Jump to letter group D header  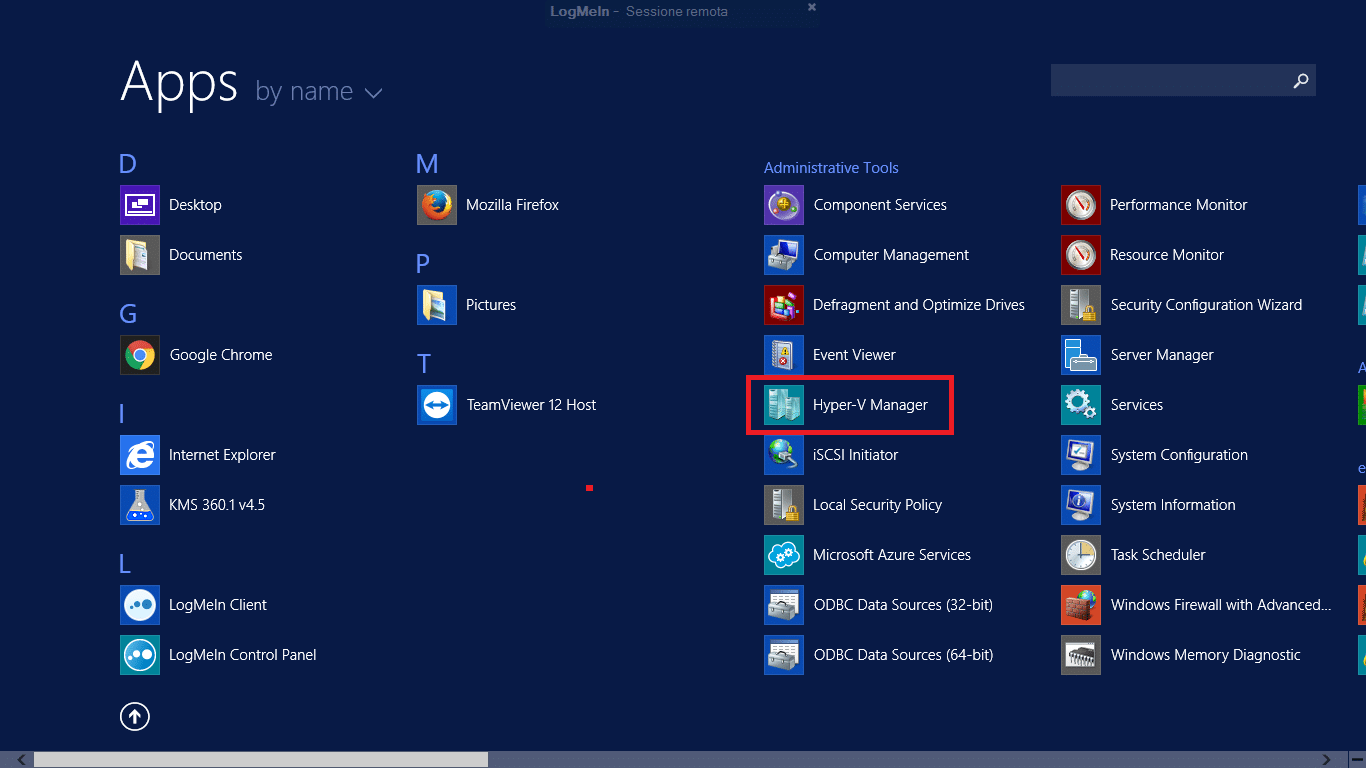[x=127, y=164]
